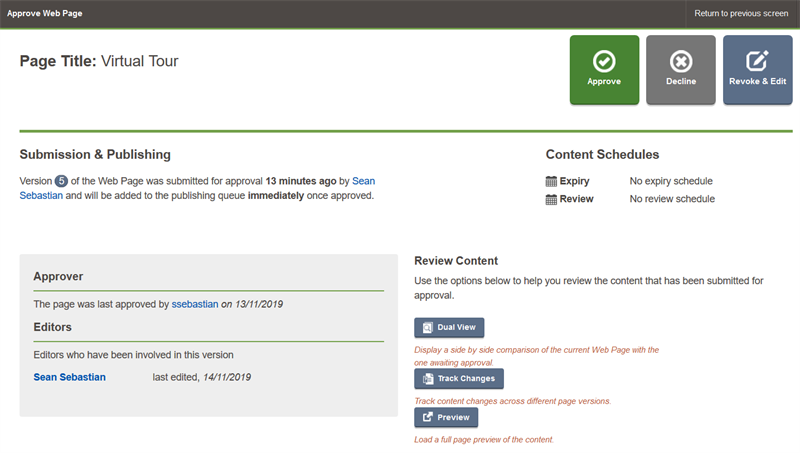
Task: Select the version 5 number badge
Action: [61, 181]
